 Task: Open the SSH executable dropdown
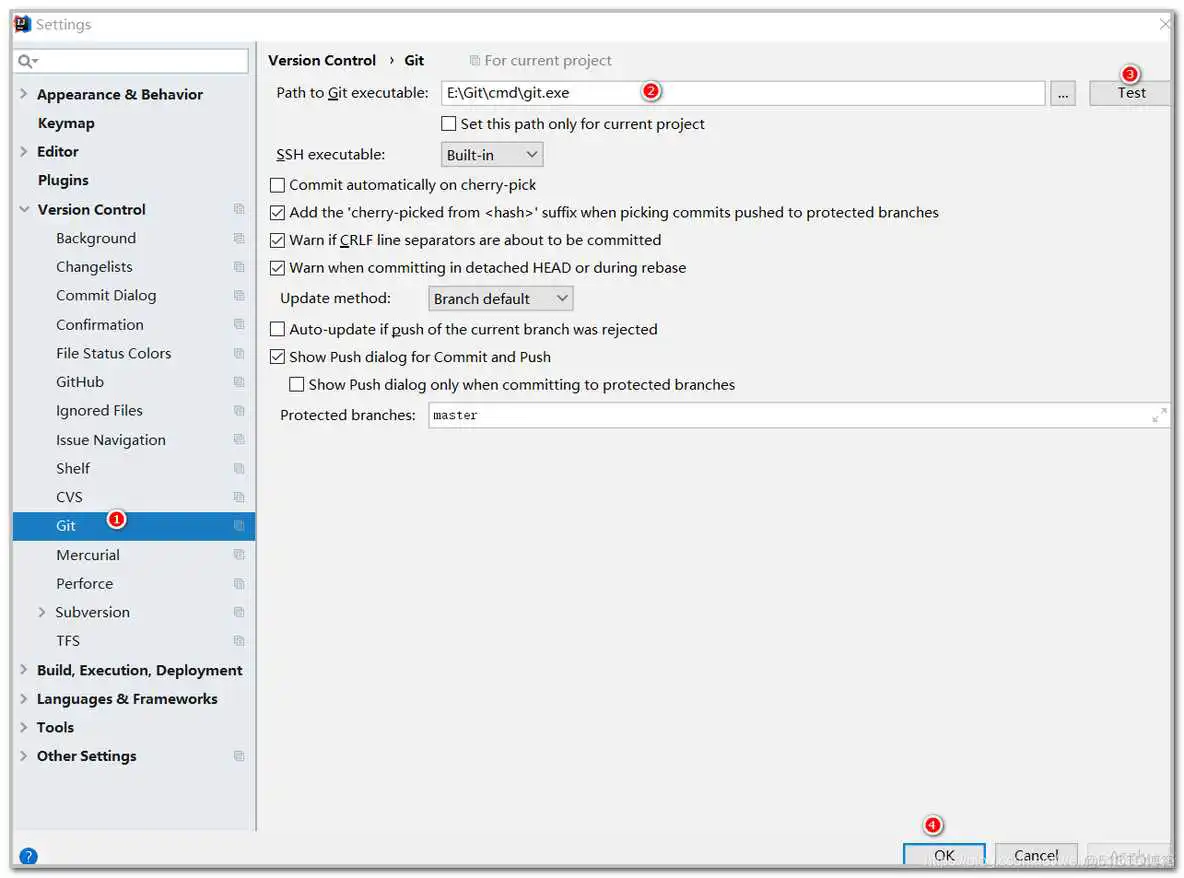(492, 155)
